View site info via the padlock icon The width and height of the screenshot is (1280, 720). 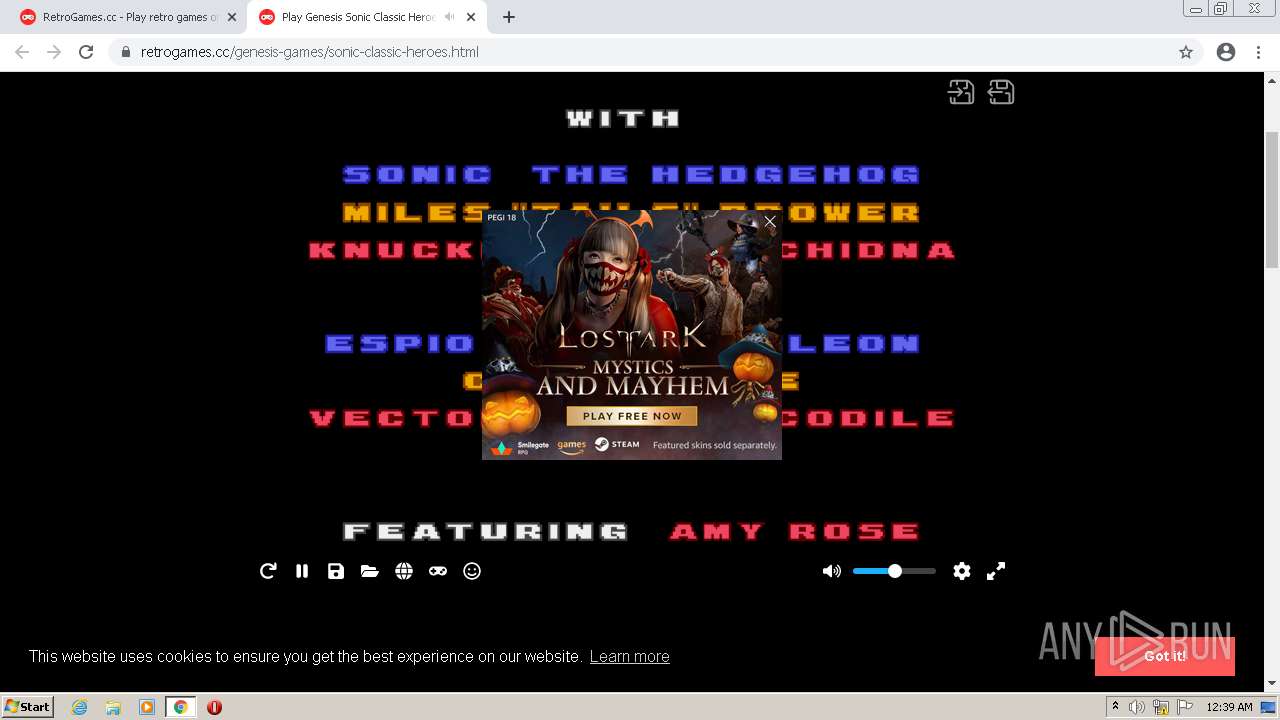tap(125, 52)
